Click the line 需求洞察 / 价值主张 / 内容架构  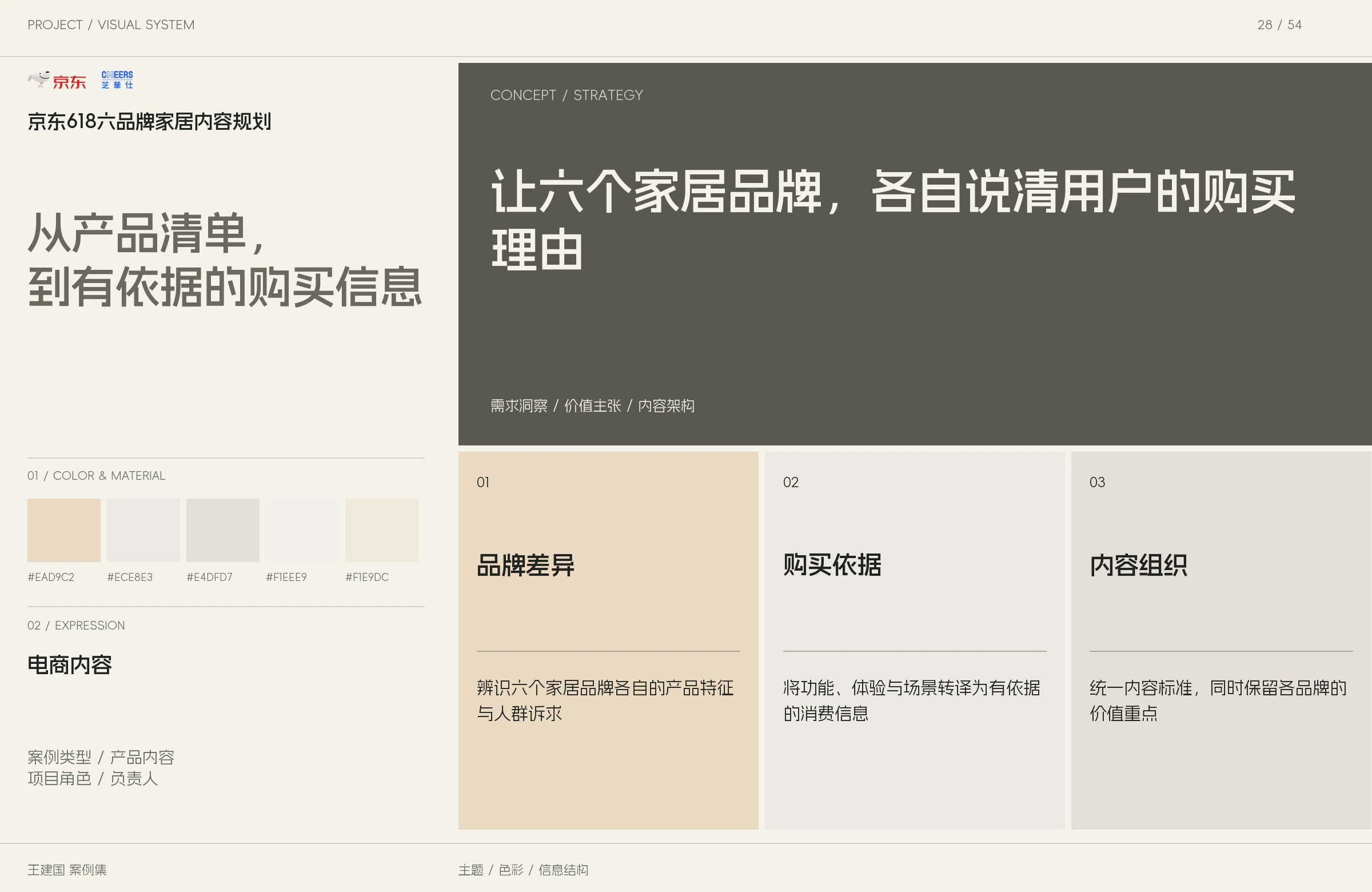(x=592, y=406)
